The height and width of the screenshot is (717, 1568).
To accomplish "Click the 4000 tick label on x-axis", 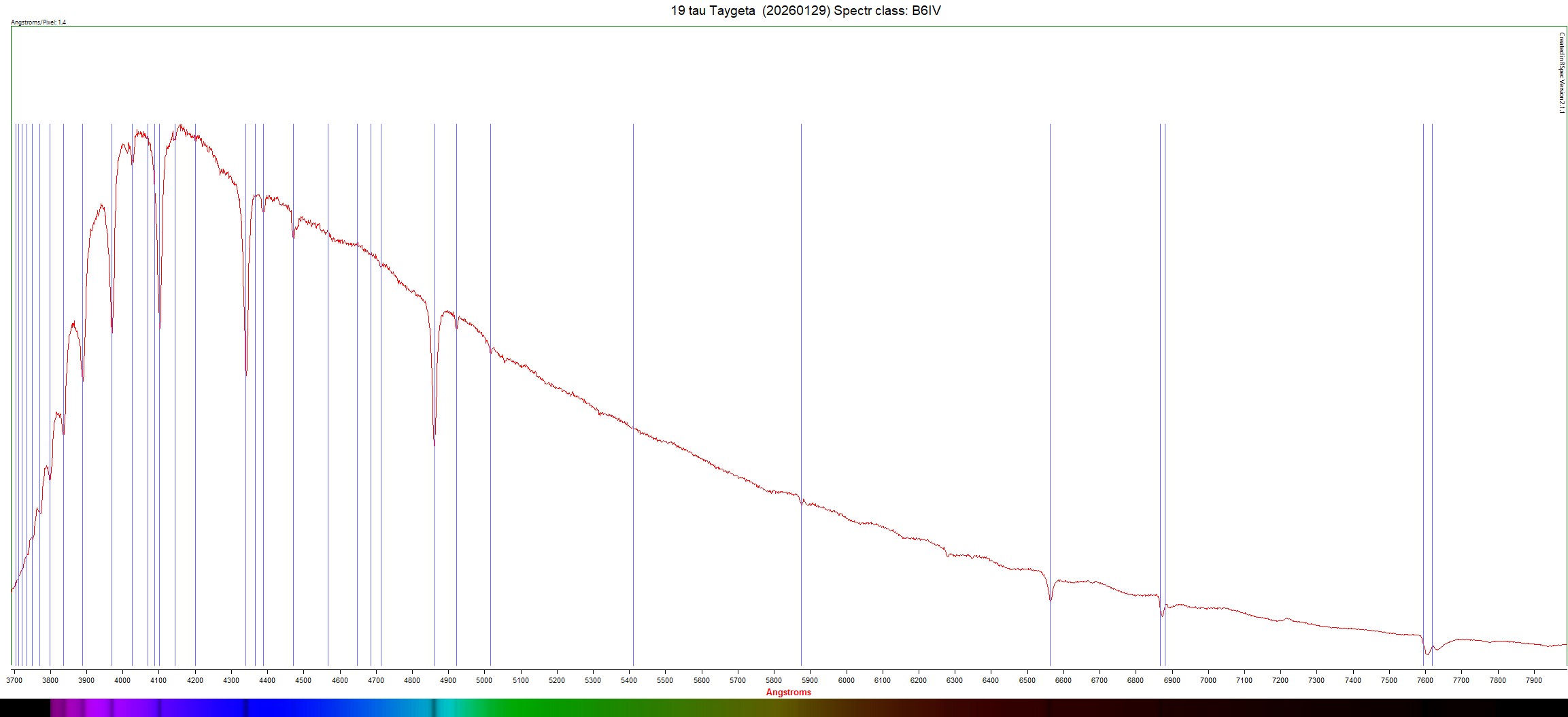I will point(122,680).
